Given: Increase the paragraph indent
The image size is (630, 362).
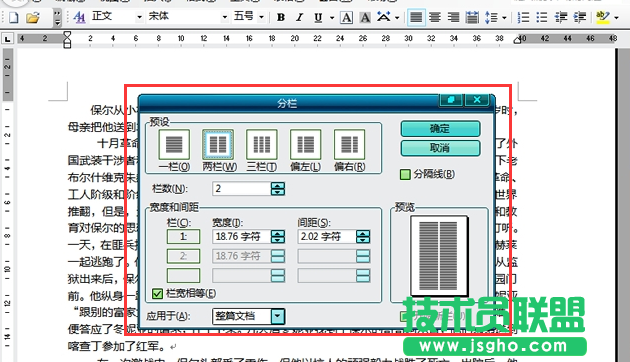Looking at the screenshot, I should tap(579, 17).
